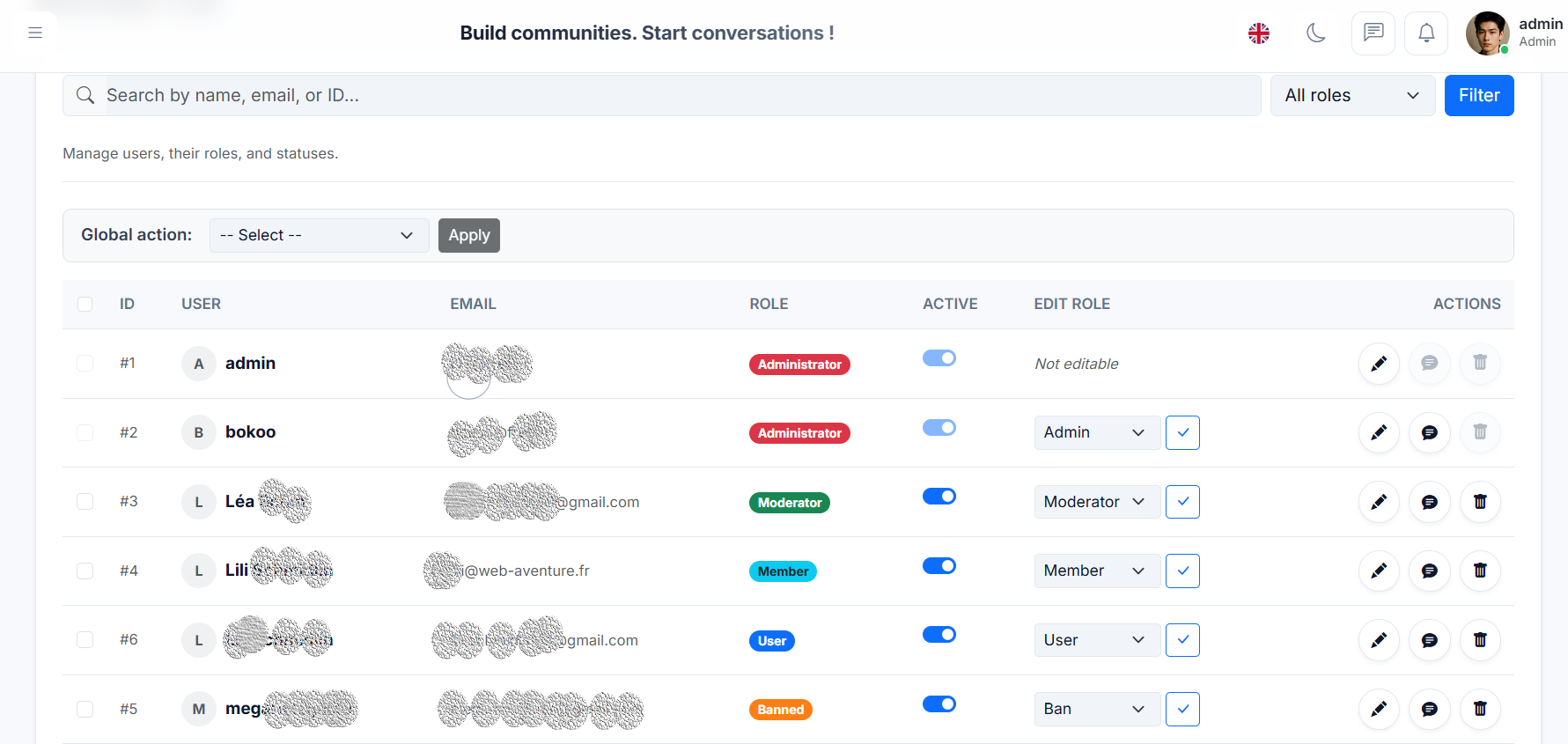Click the cyan Member badge
This screenshot has width=1568, height=744.
point(783,571)
